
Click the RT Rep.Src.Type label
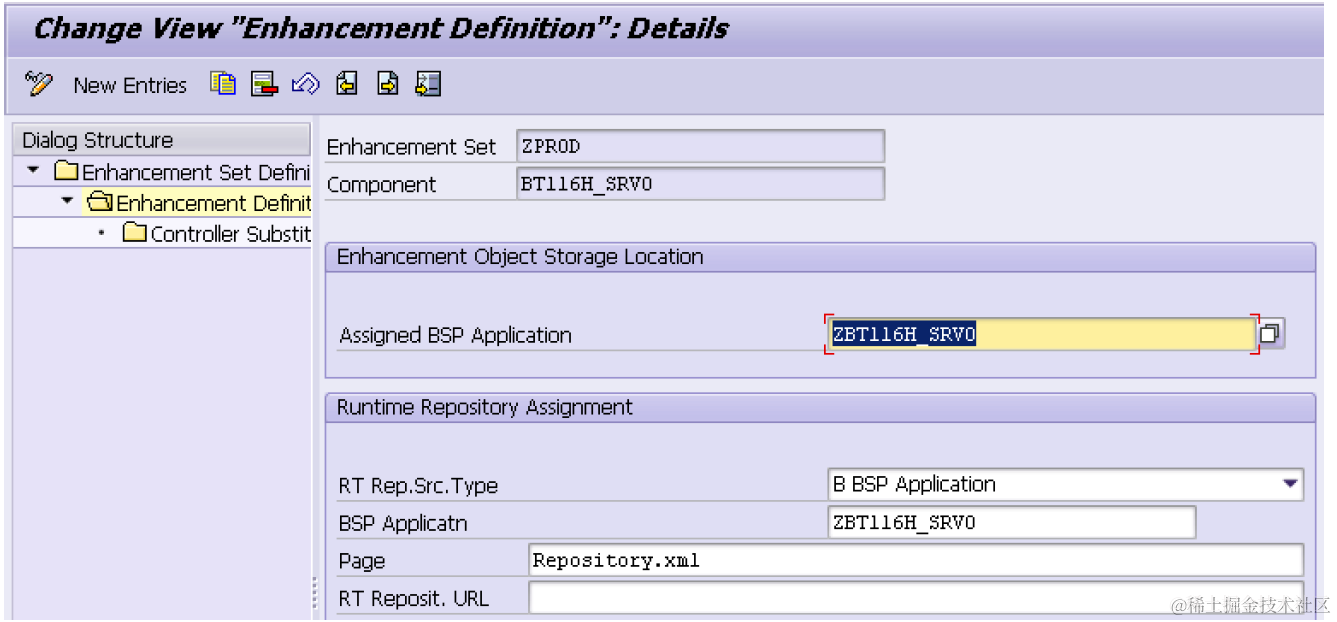(419, 486)
